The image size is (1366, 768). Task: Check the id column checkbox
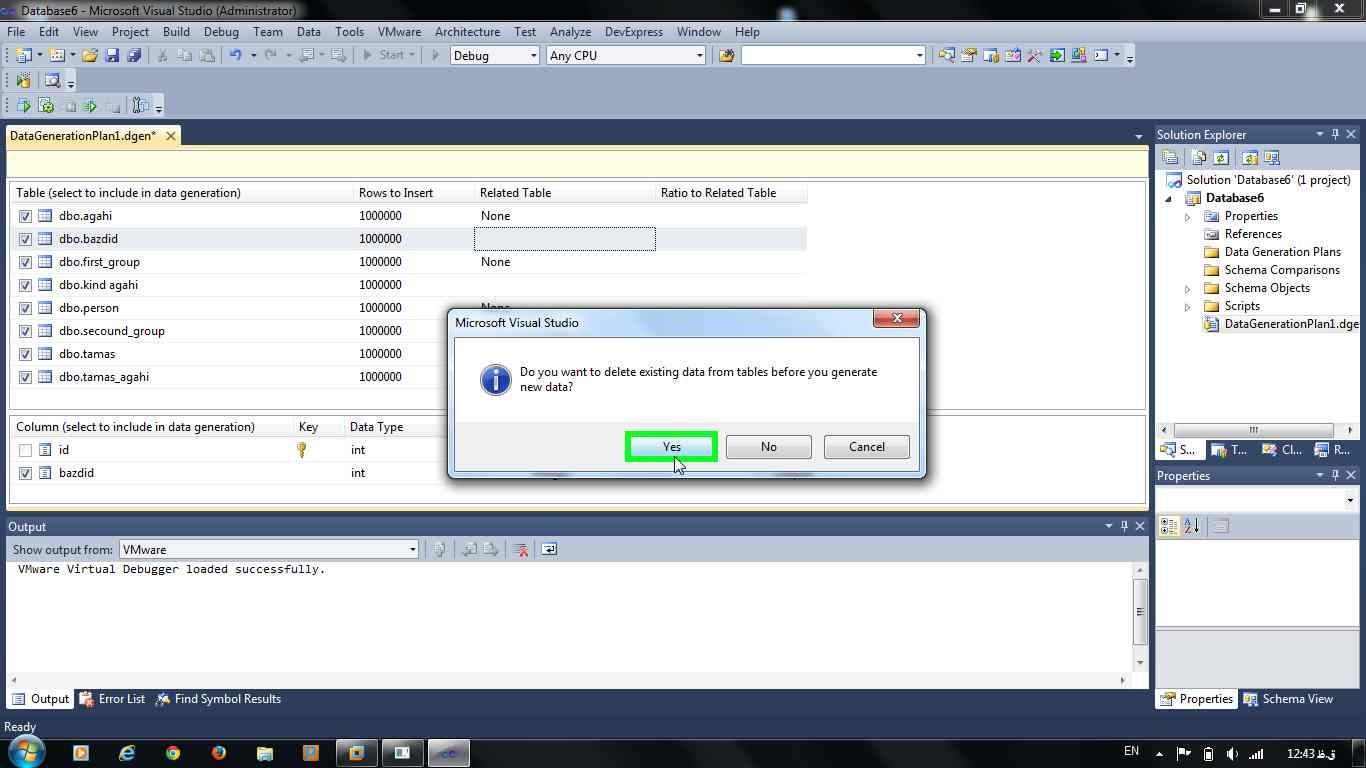point(25,450)
